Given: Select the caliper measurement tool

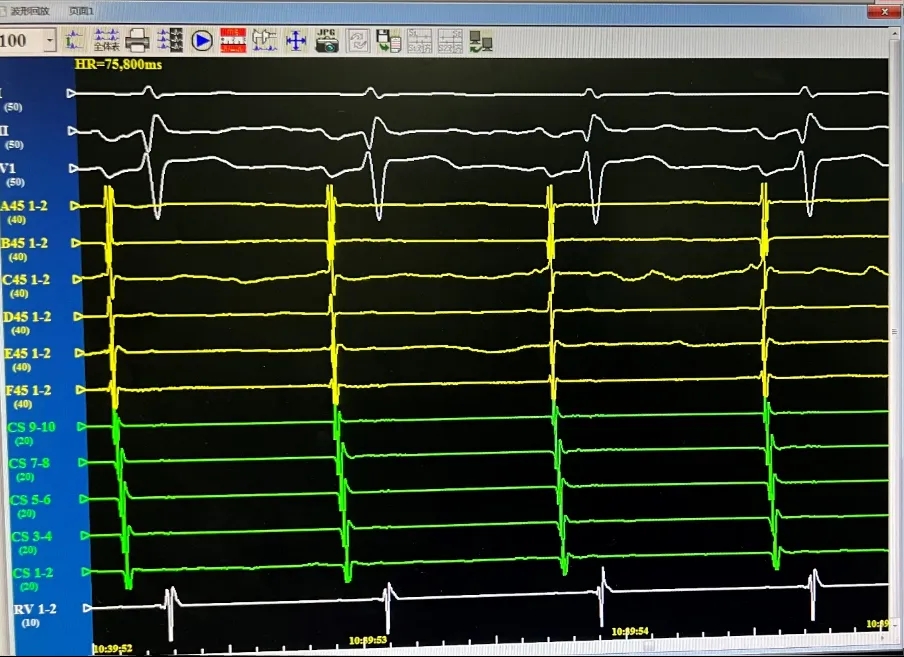Looking at the screenshot, I should (265, 40).
